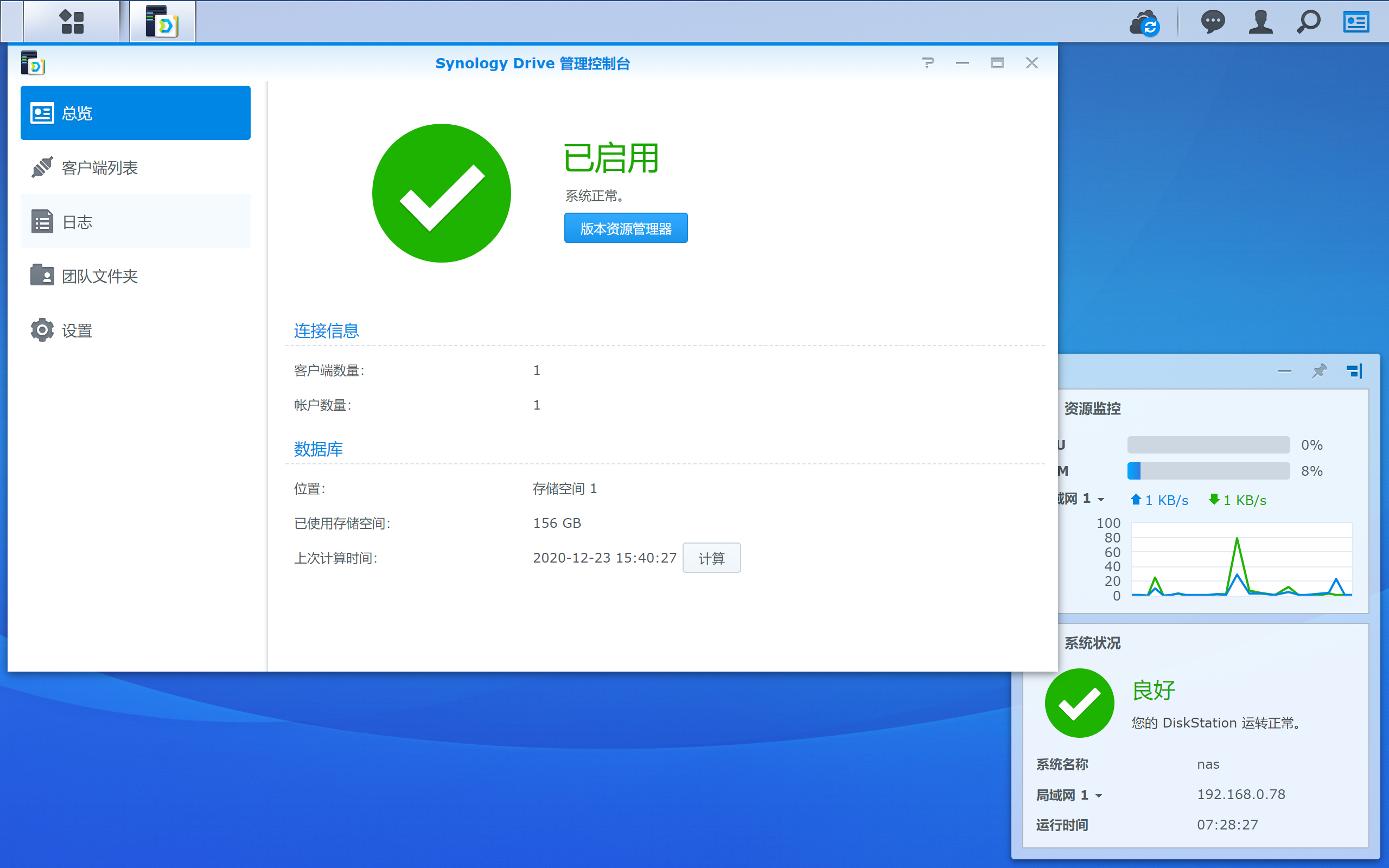
Task: Click the 版本资源管理器 button
Action: tap(626, 228)
